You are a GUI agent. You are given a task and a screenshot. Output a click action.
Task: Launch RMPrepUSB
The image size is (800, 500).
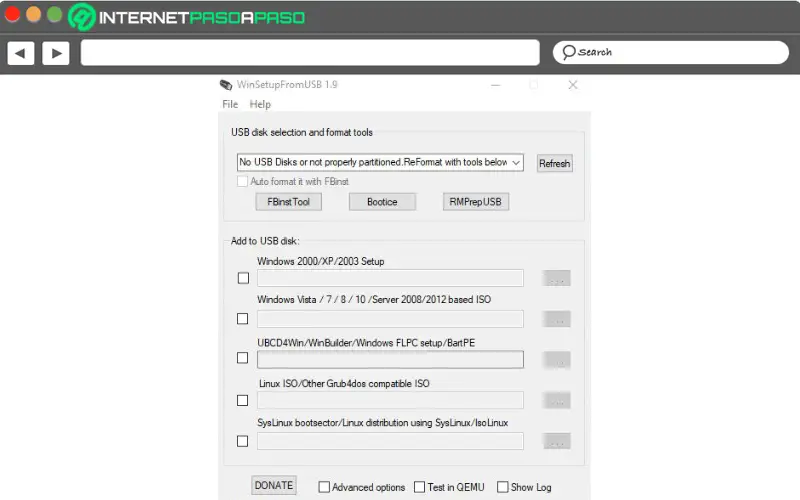(476, 202)
